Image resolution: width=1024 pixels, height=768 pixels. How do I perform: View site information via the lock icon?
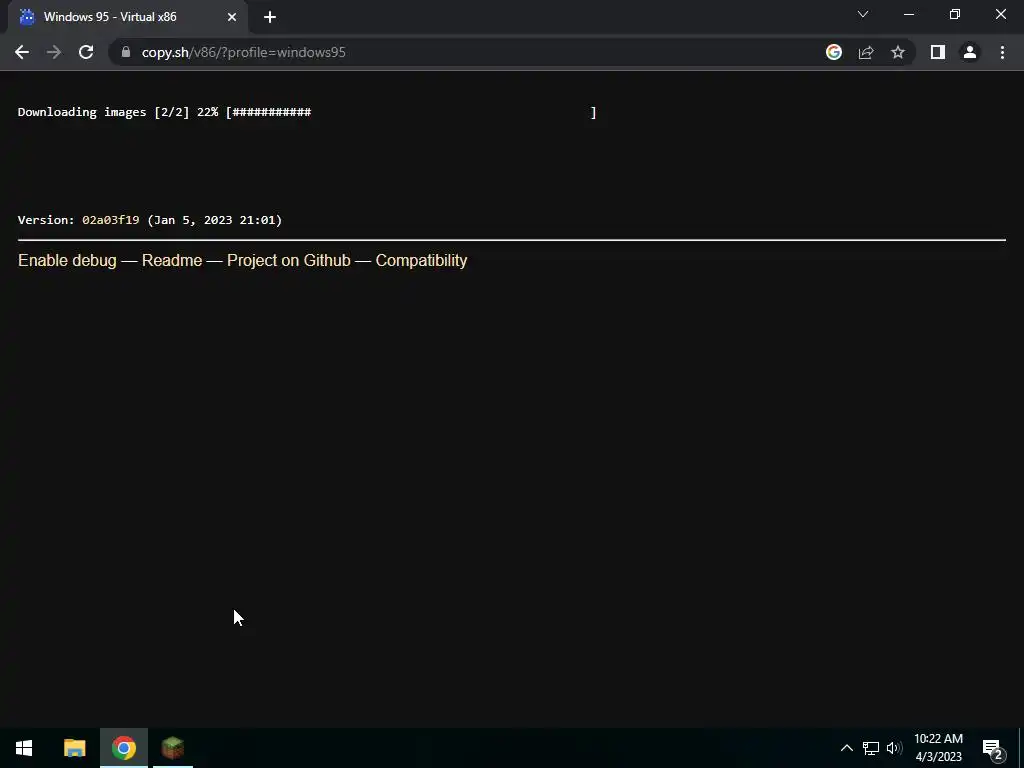[x=126, y=52]
